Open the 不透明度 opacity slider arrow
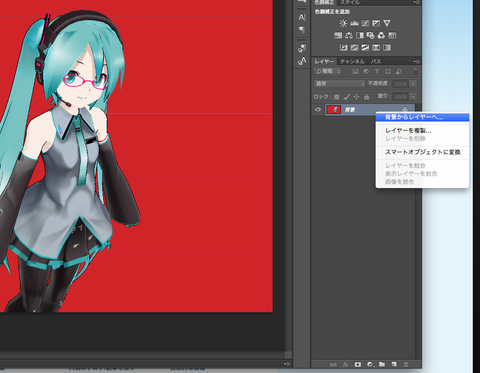 [x=413, y=84]
